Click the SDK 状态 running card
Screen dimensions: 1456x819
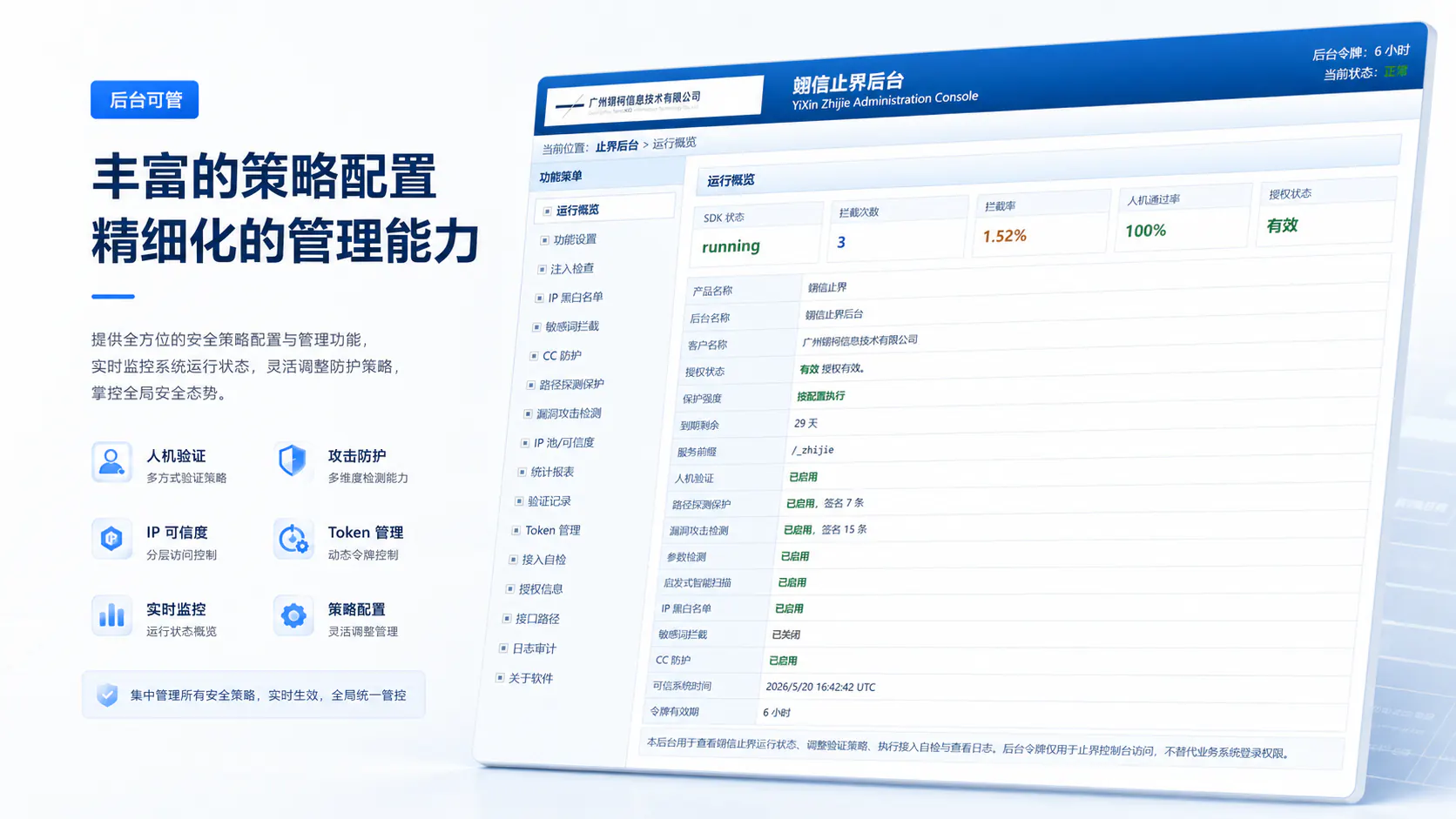tap(758, 233)
